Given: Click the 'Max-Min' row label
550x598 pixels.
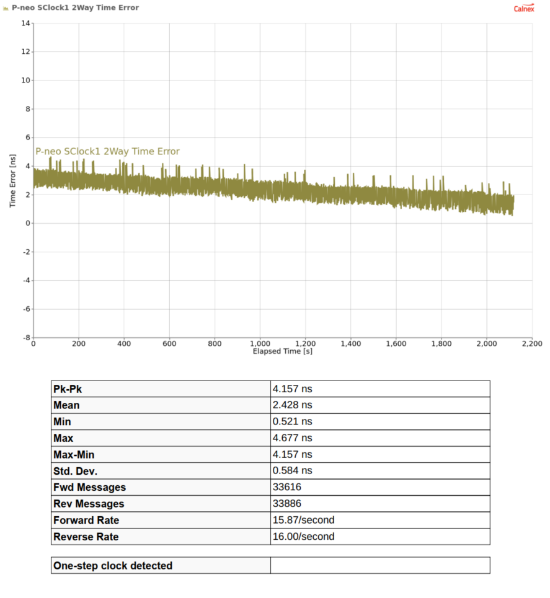Looking at the screenshot, I should point(74,455).
